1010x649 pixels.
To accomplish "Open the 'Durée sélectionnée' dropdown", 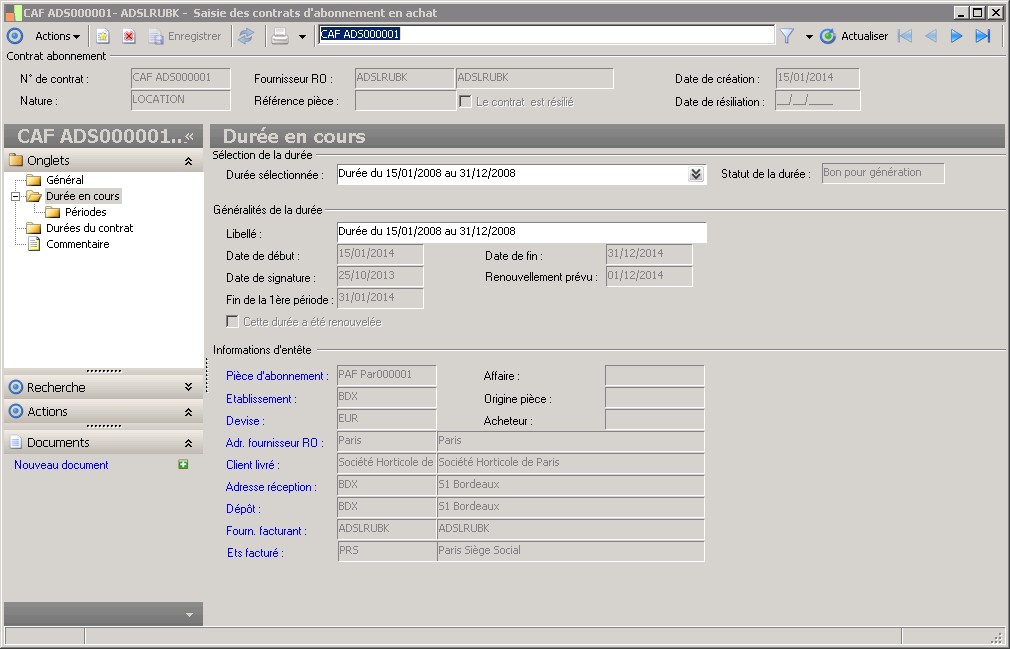I will [696, 174].
